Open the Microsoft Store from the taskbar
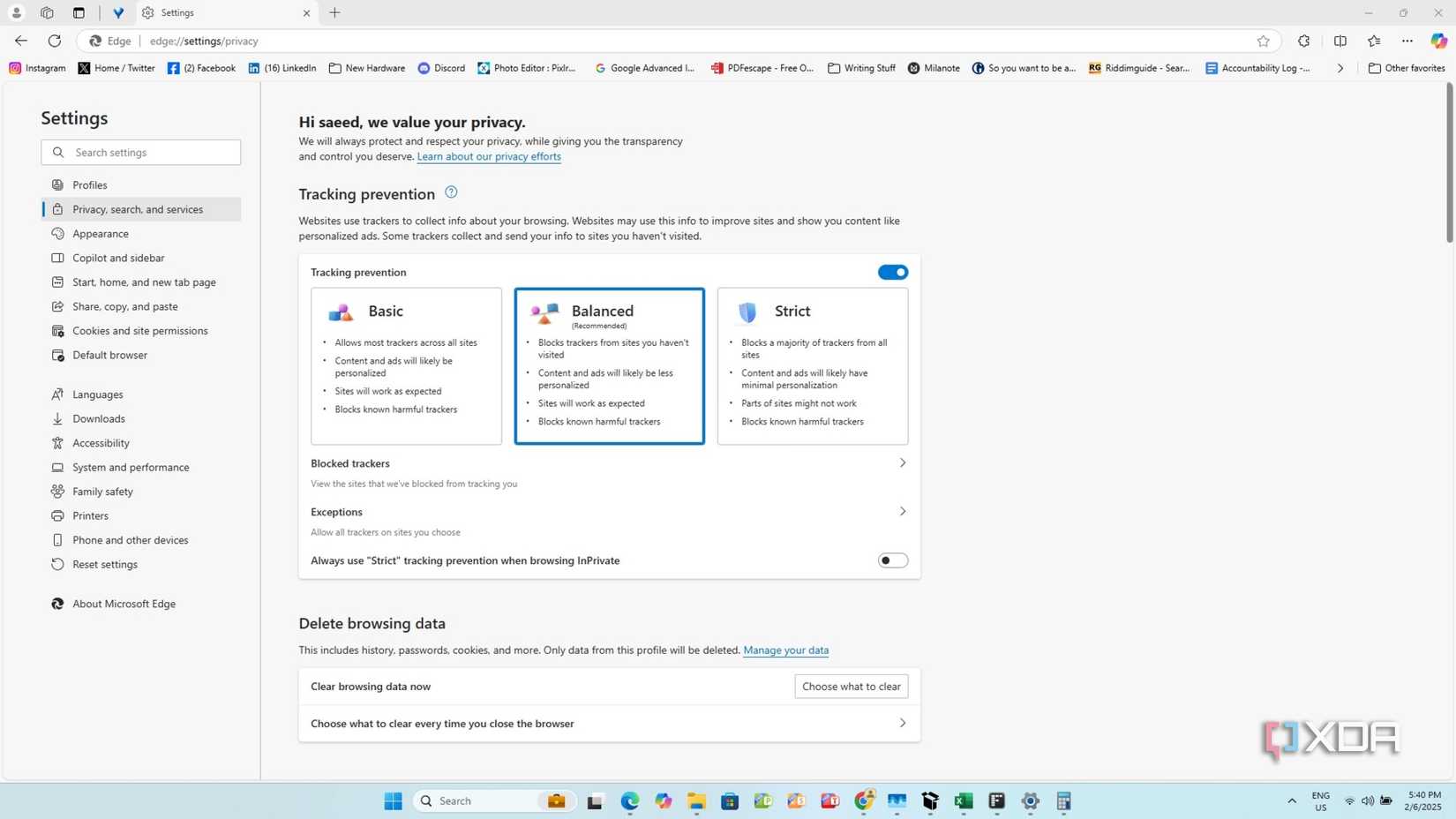The image size is (1456, 819). [729, 800]
